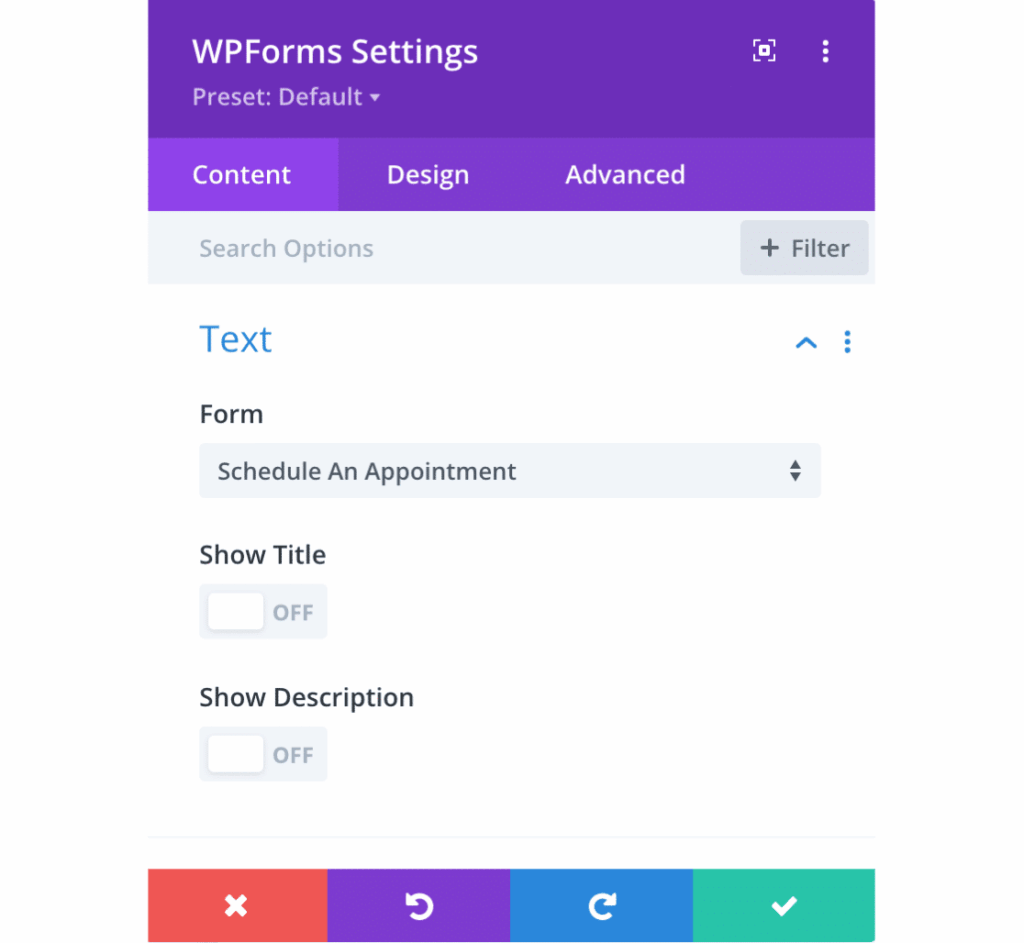1024x943 pixels.
Task: Open the filter options with the plus Filter icon
Action: (x=804, y=247)
